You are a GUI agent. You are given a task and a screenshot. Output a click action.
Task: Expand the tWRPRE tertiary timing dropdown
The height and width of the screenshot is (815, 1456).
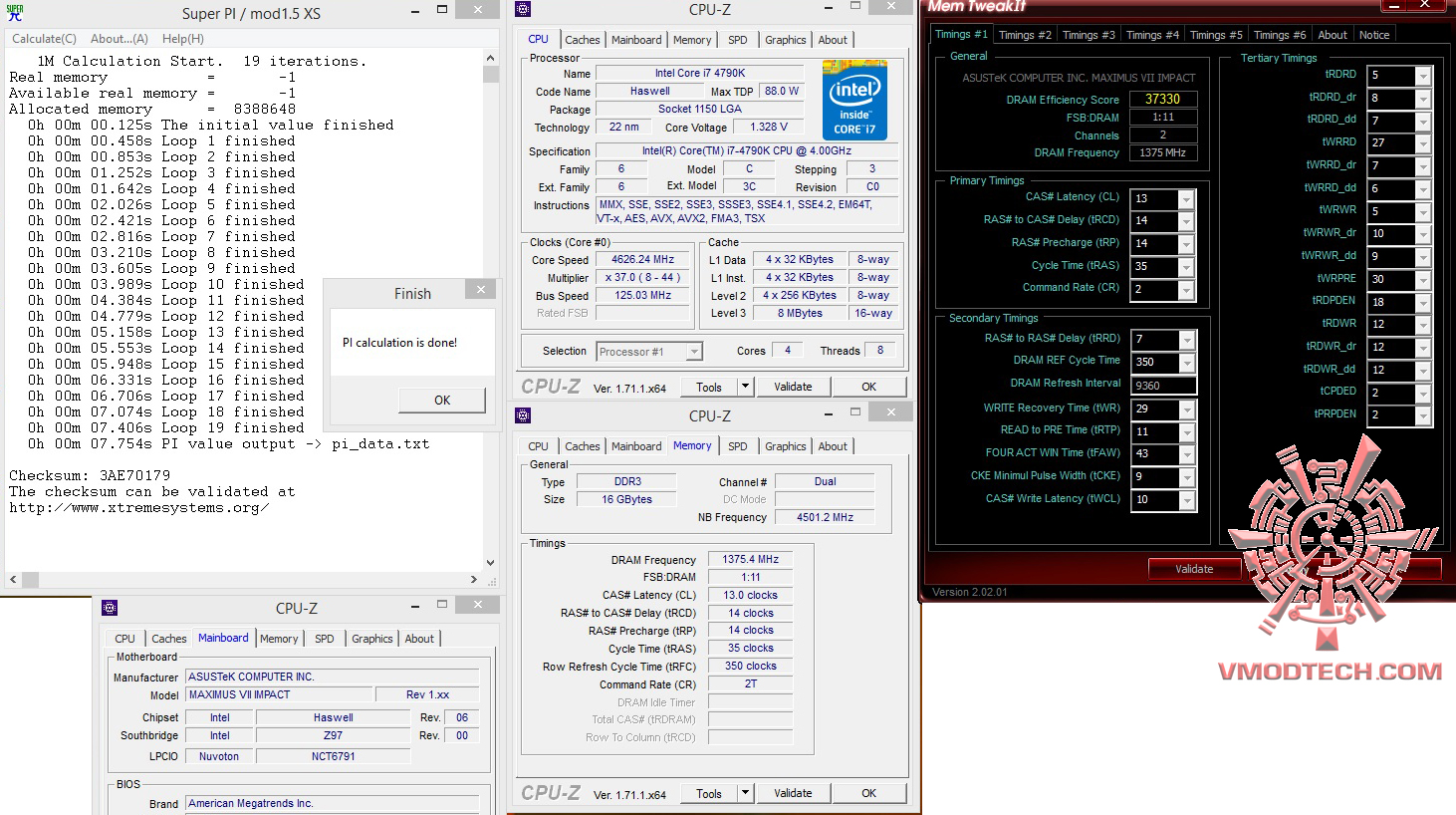point(1423,280)
